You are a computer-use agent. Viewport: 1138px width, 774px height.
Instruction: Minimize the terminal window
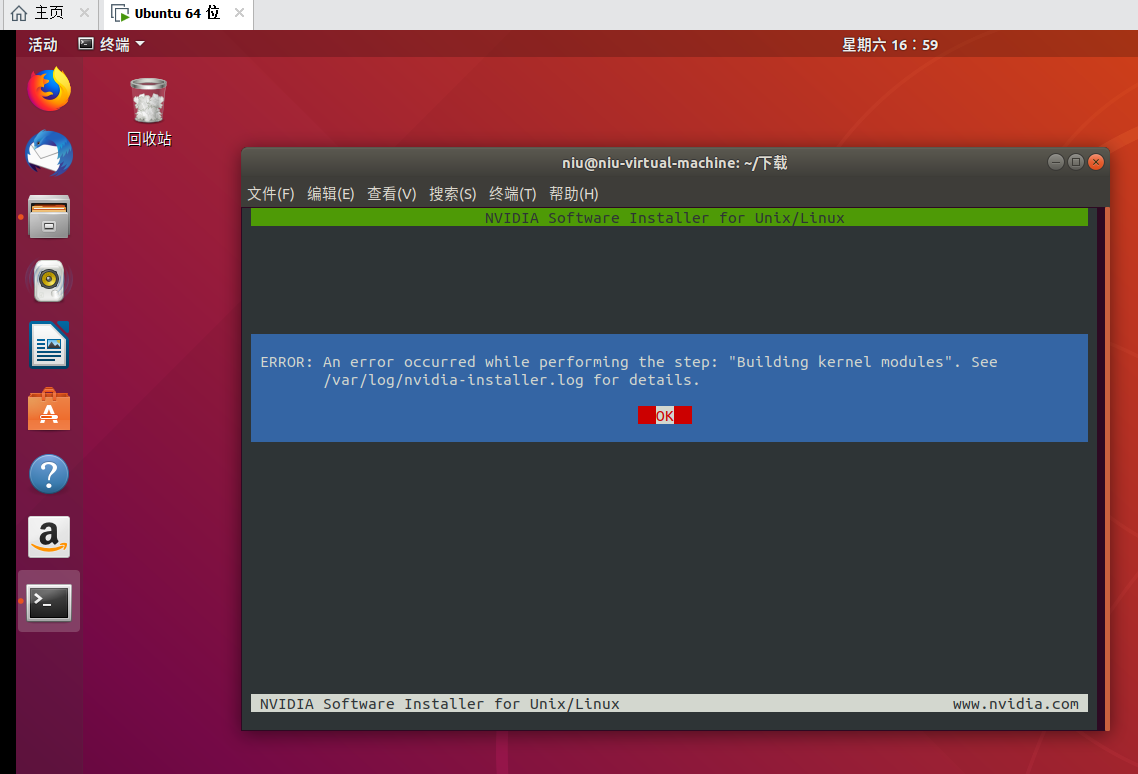pos(1056,162)
